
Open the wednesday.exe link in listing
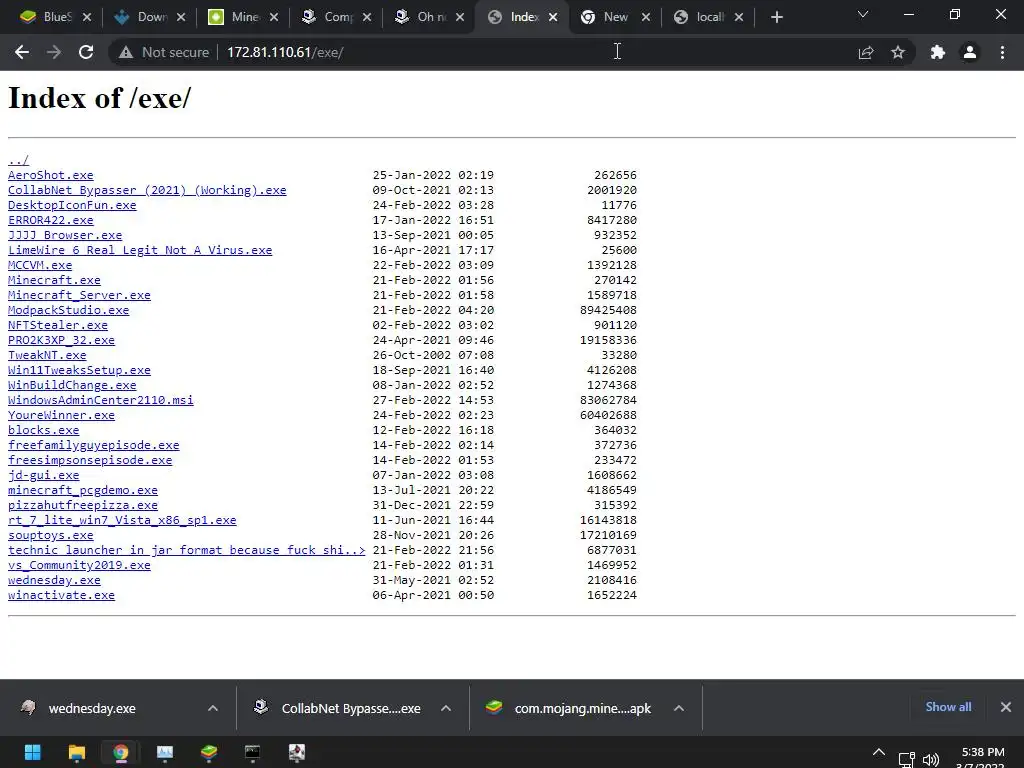click(x=54, y=581)
